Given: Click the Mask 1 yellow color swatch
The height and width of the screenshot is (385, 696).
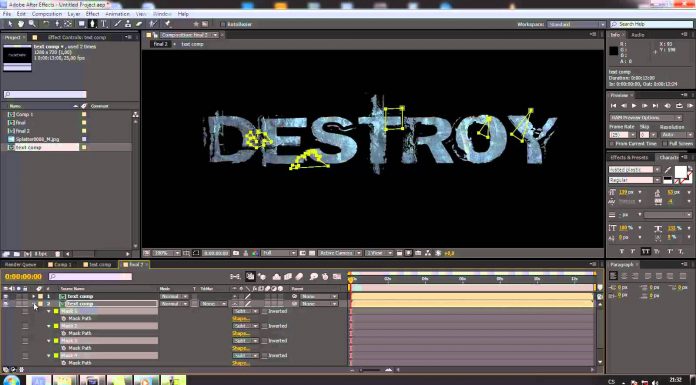Looking at the screenshot, I should (x=56, y=311).
